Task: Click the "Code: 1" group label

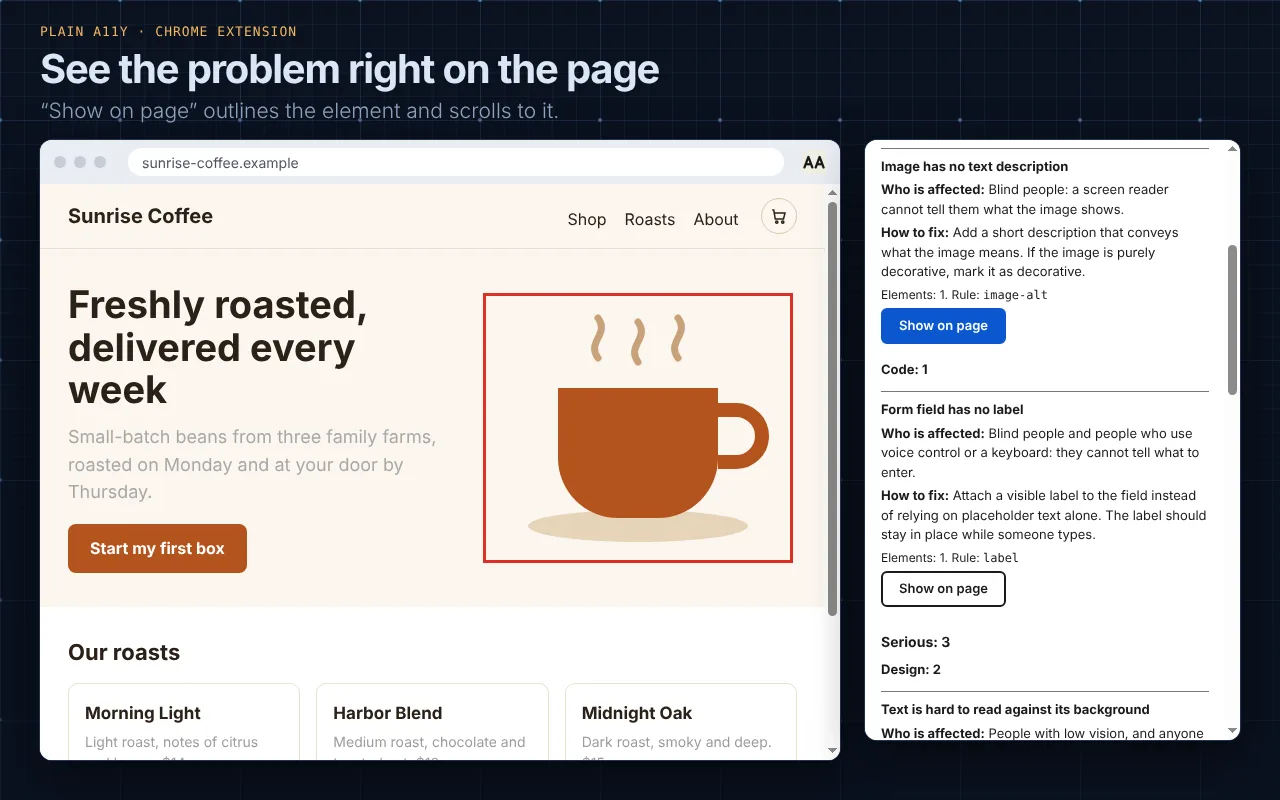Action: (x=905, y=370)
